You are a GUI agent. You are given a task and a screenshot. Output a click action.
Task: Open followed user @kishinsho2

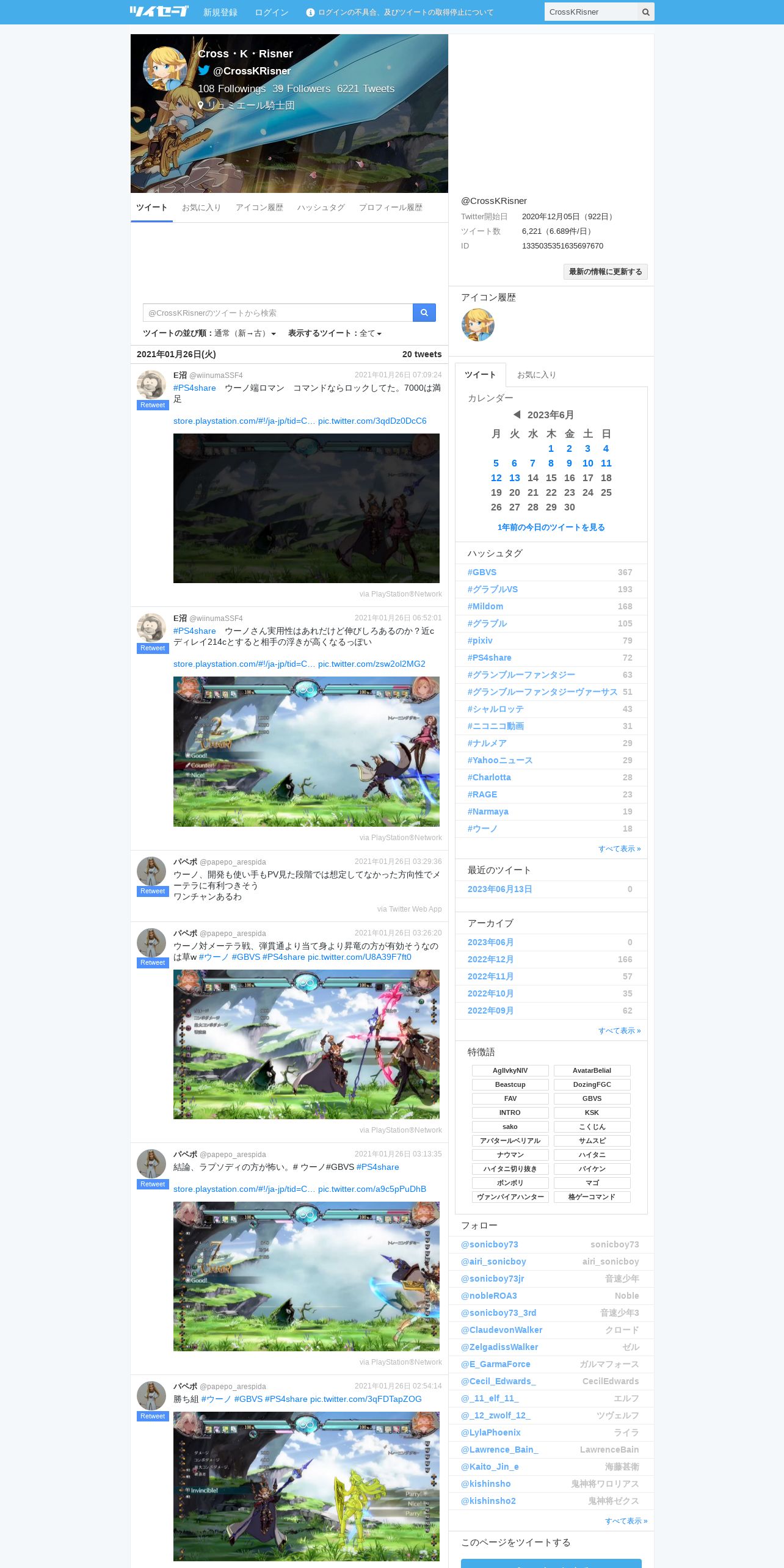tap(488, 1501)
